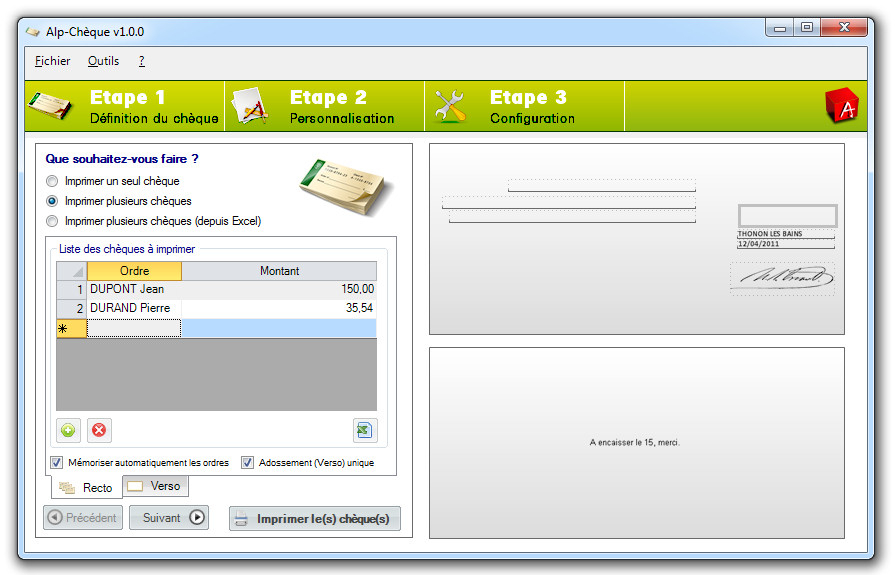The height and width of the screenshot is (575, 895).
Task: Switch to the Verso tab
Action: 155,486
